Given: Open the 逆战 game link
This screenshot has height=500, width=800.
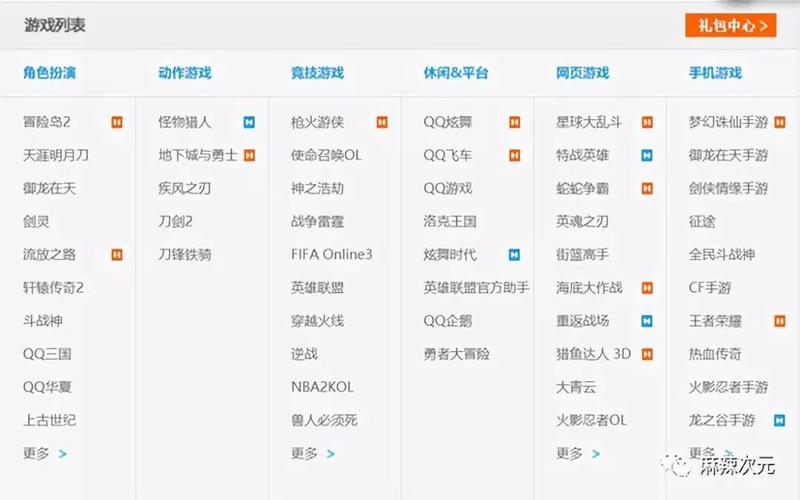Looking at the screenshot, I should pos(304,354).
